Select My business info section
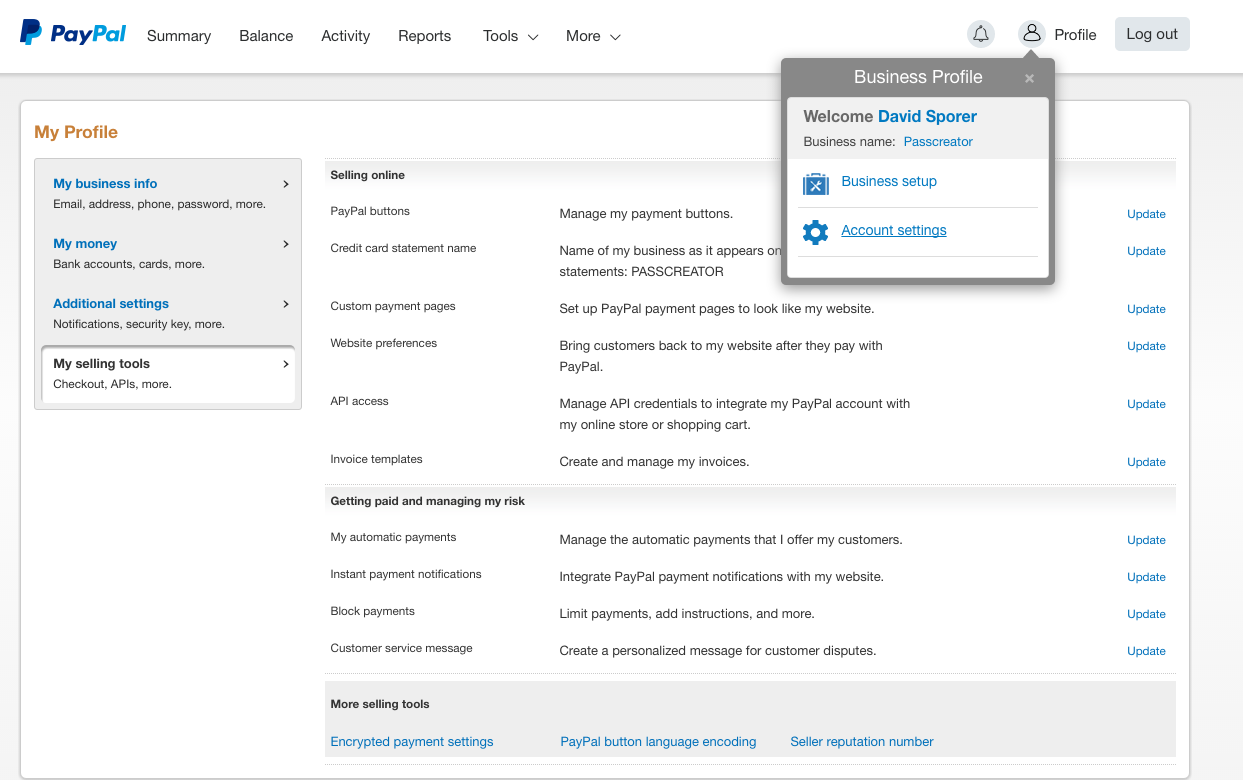This screenshot has width=1243, height=780. point(168,193)
